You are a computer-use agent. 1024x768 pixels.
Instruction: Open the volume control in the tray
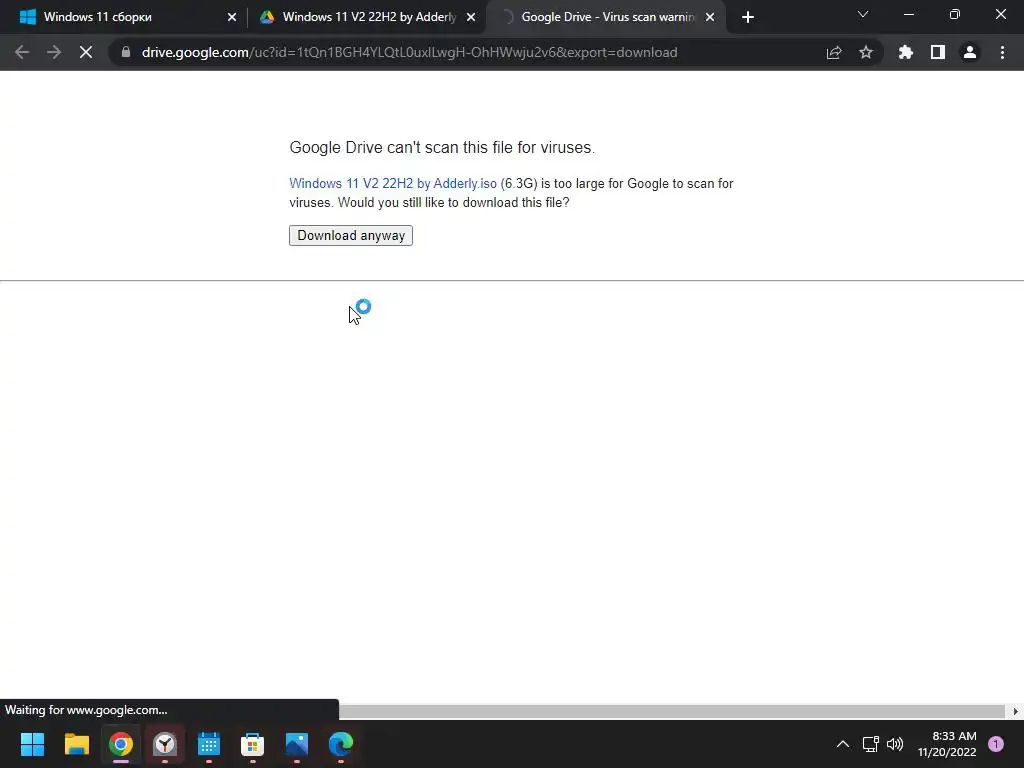tap(895, 744)
